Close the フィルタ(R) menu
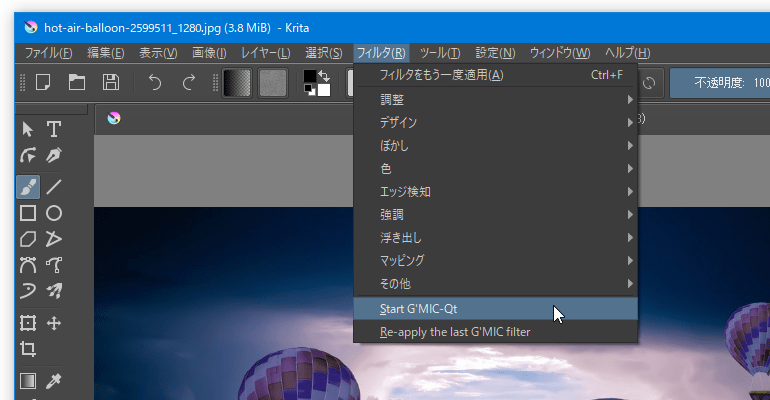 coord(381,53)
